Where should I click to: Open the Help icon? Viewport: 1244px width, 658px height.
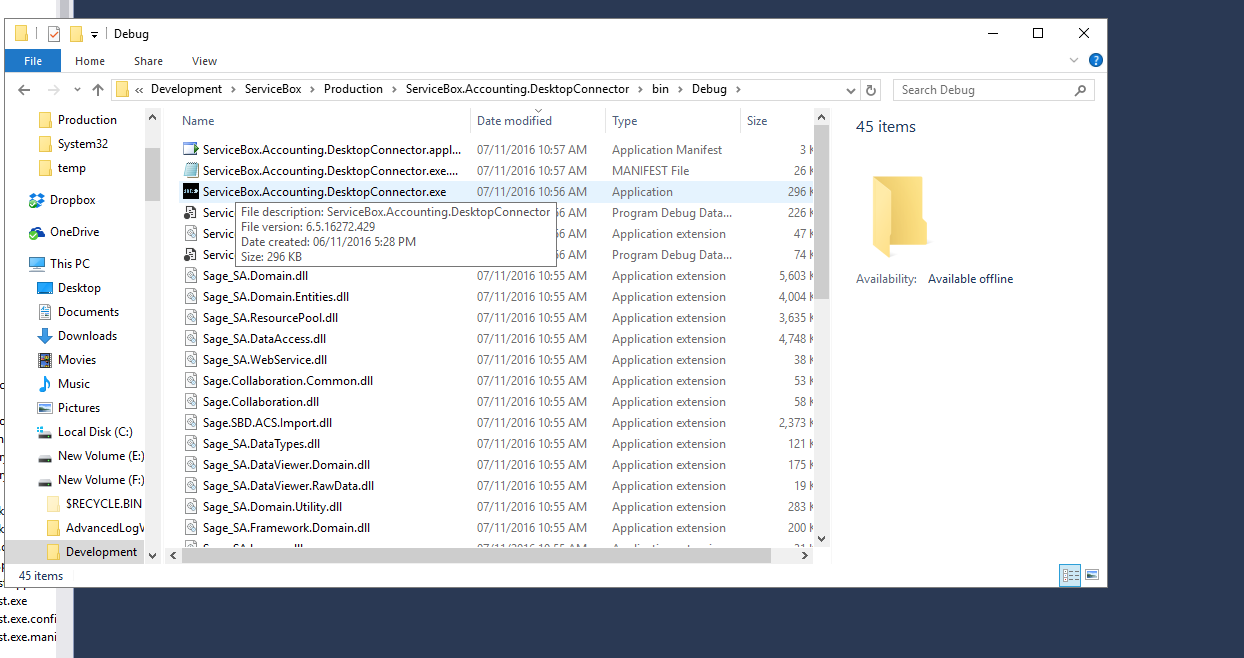click(x=1095, y=61)
